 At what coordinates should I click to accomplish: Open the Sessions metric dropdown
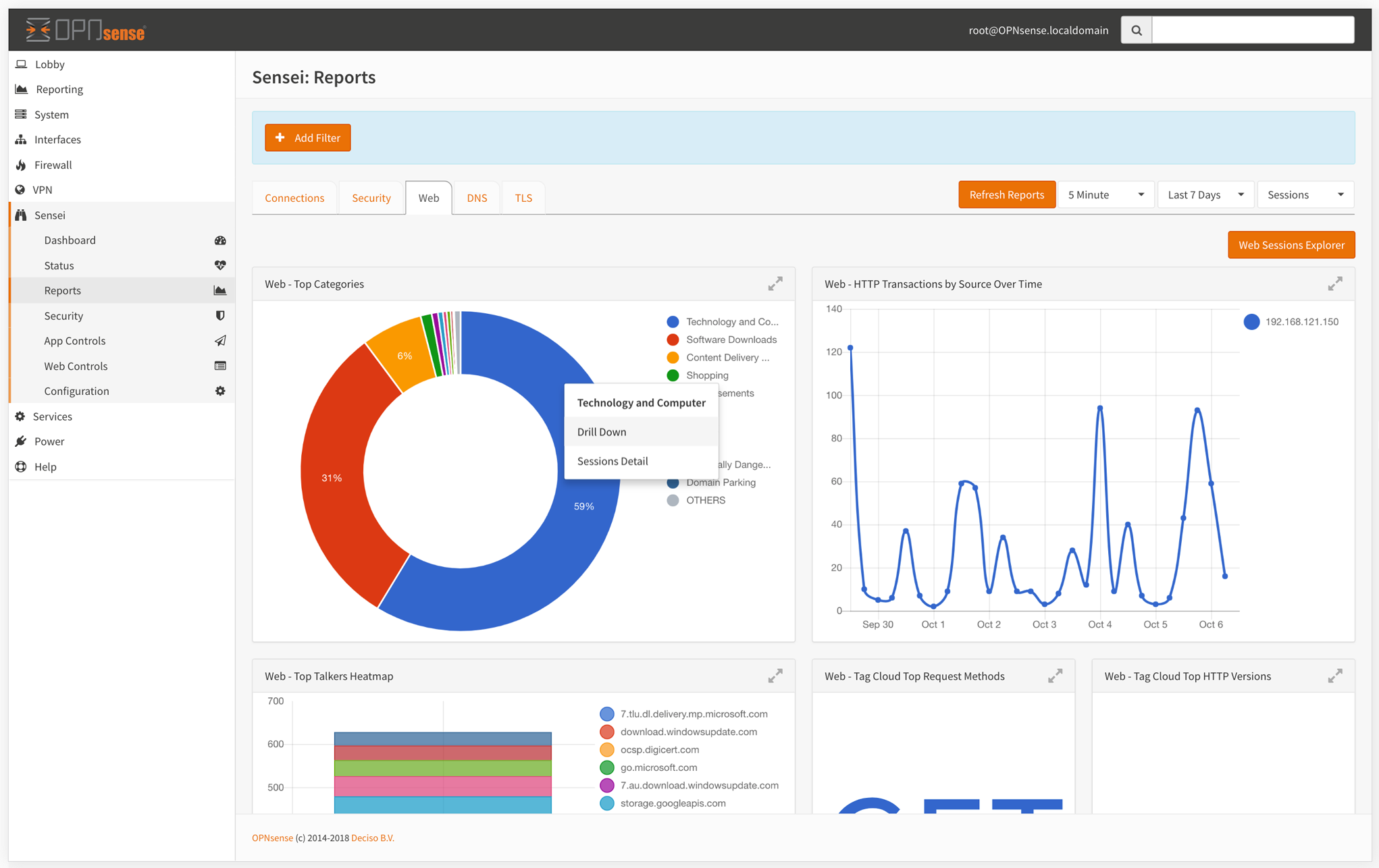pyautogui.click(x=1305, y=194)
